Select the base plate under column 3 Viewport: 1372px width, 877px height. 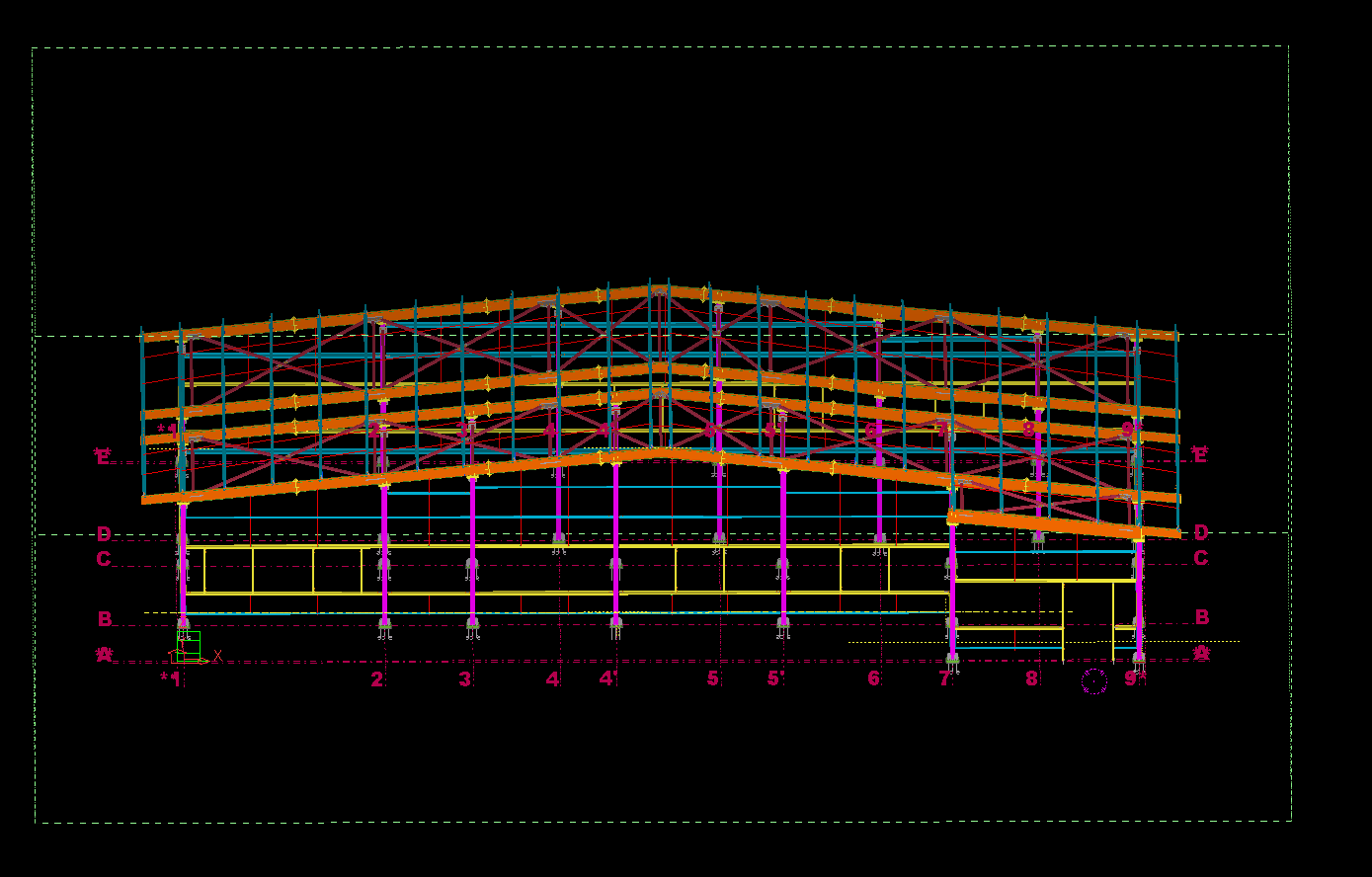pos(472,622)
